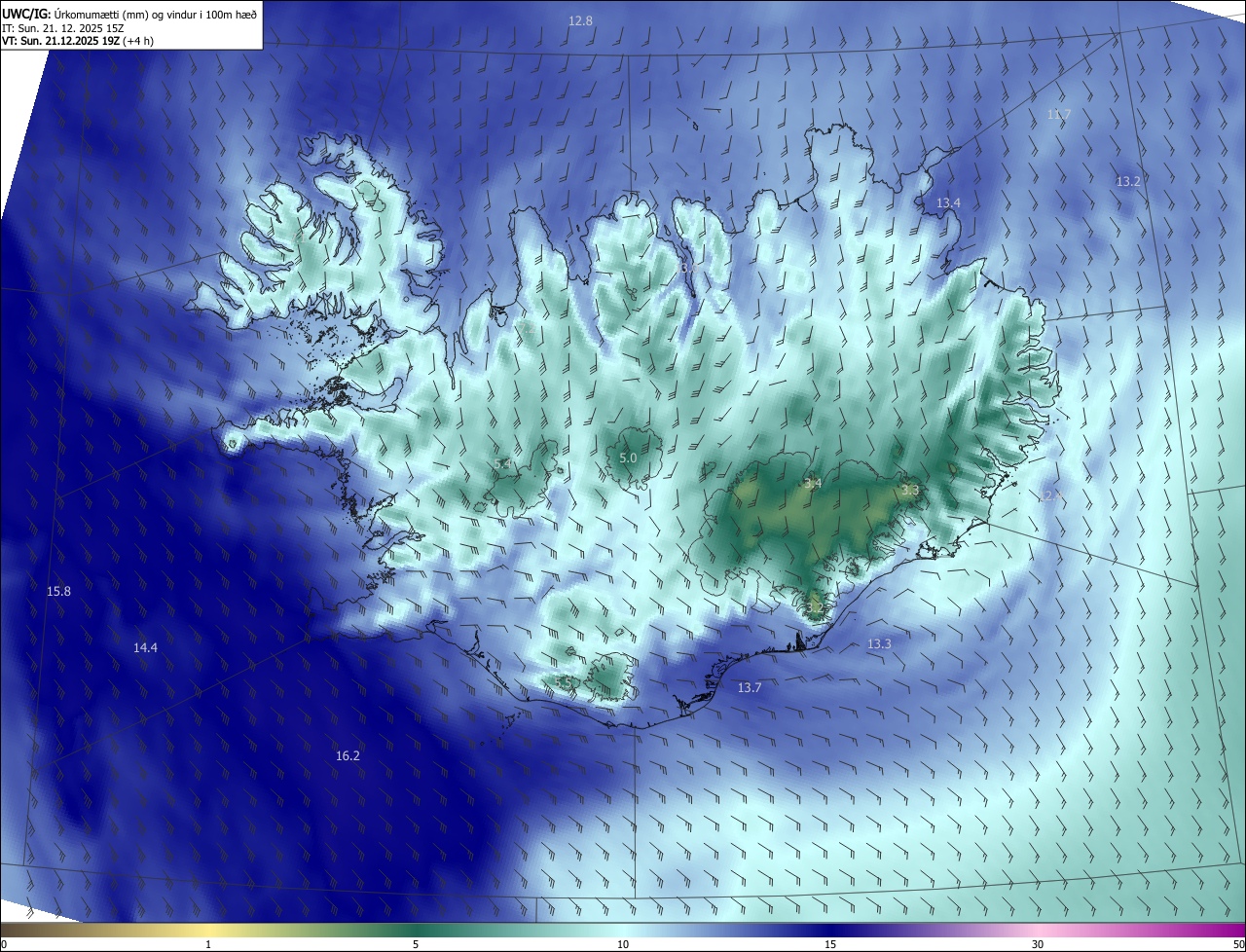Click the 5.0 value label on the glacier
1246x952 pixels.
[x=628, y=458]
